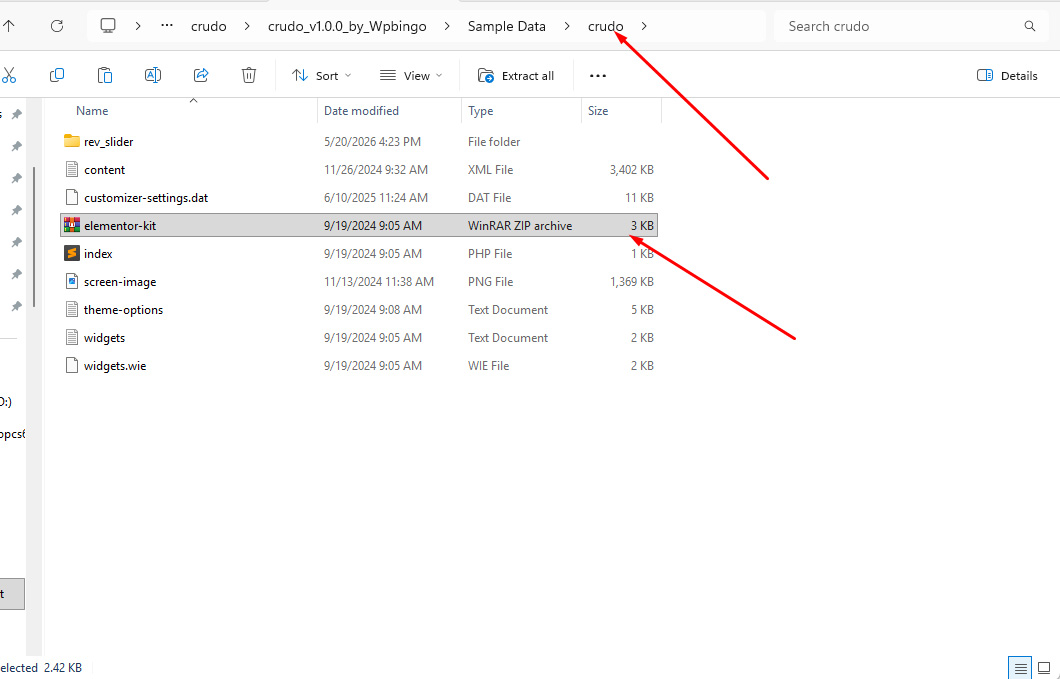
Task: Select the widgets text document name
Action: pos(104,337)
